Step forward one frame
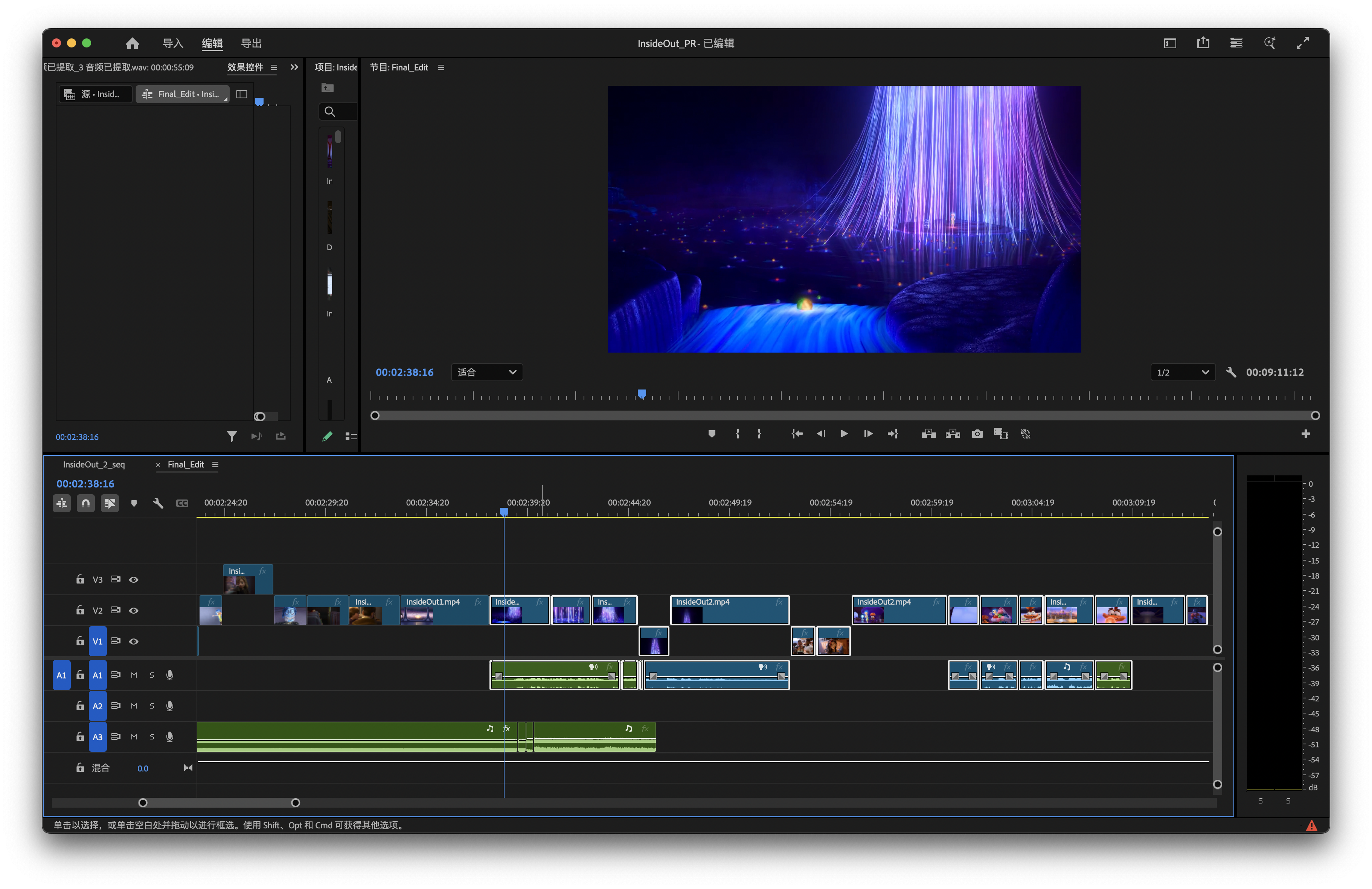 [x=867, y=434]
